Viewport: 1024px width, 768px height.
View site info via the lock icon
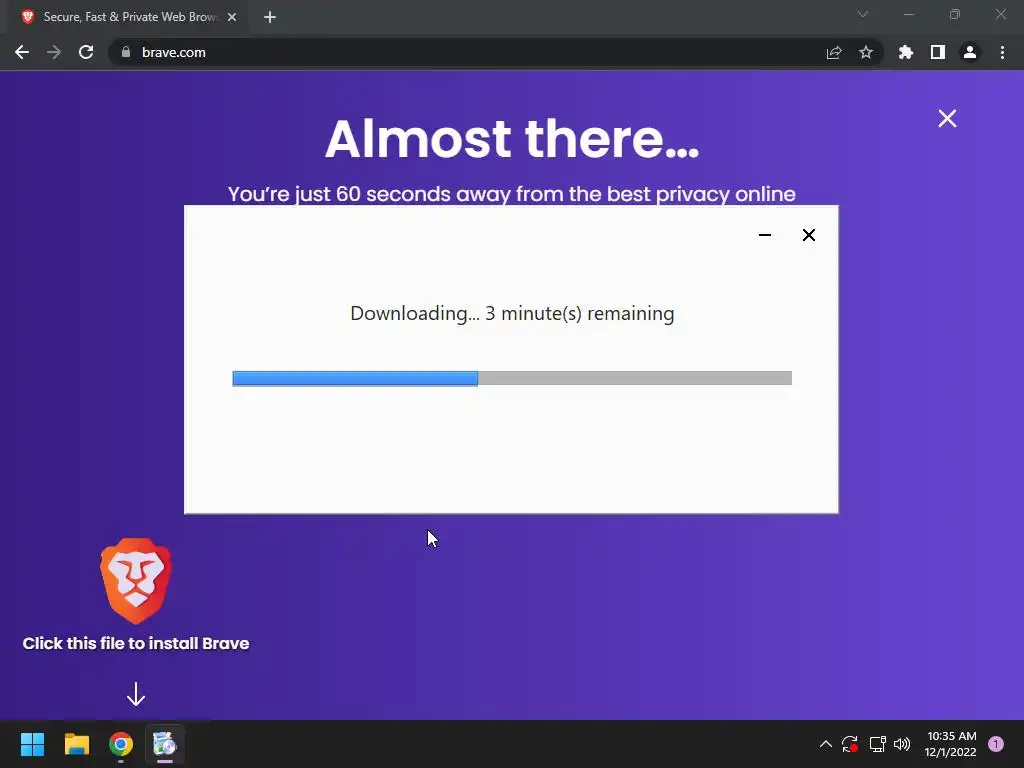(x=126, y=52)
